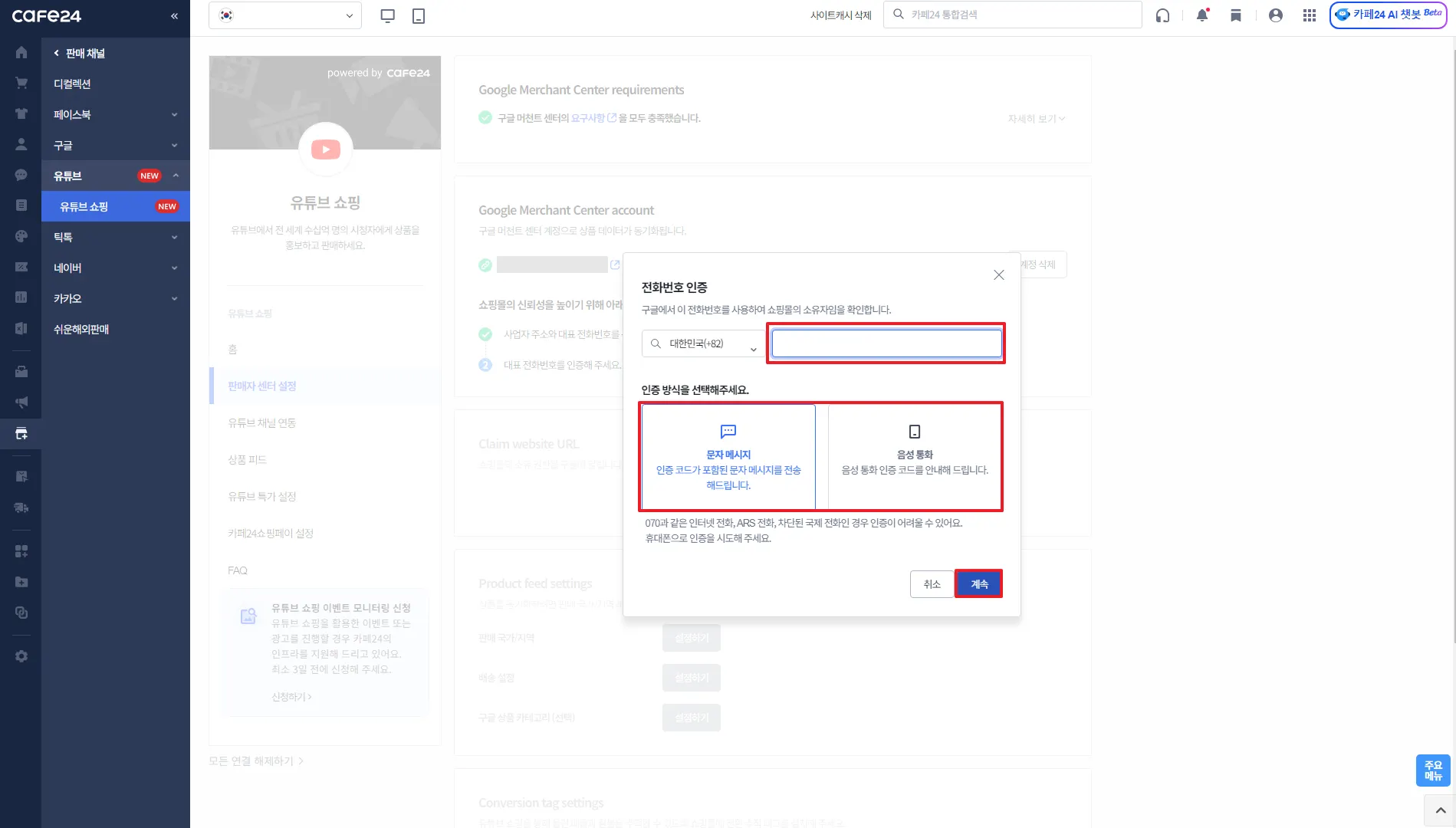This screenshot has height=828, width=1456.
Task: Click the 계속 continue button
Action: tap(979, 584)
